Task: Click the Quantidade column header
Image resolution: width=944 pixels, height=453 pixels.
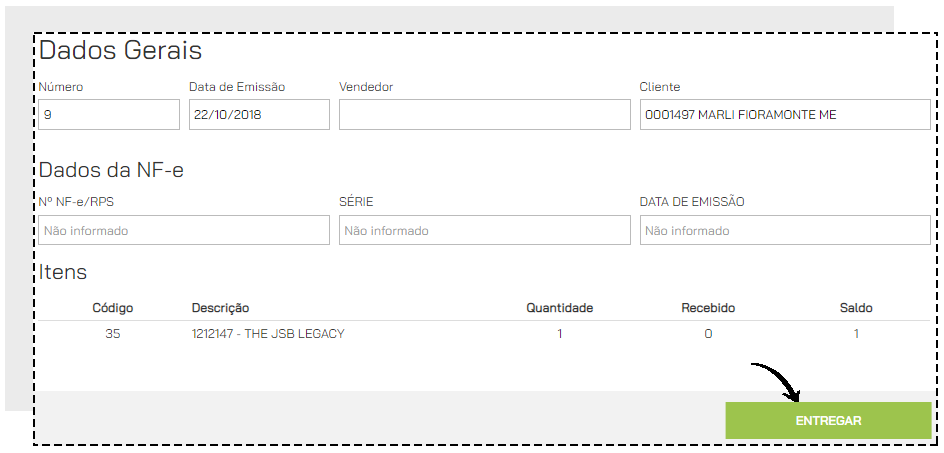Action: click(559, 308)
